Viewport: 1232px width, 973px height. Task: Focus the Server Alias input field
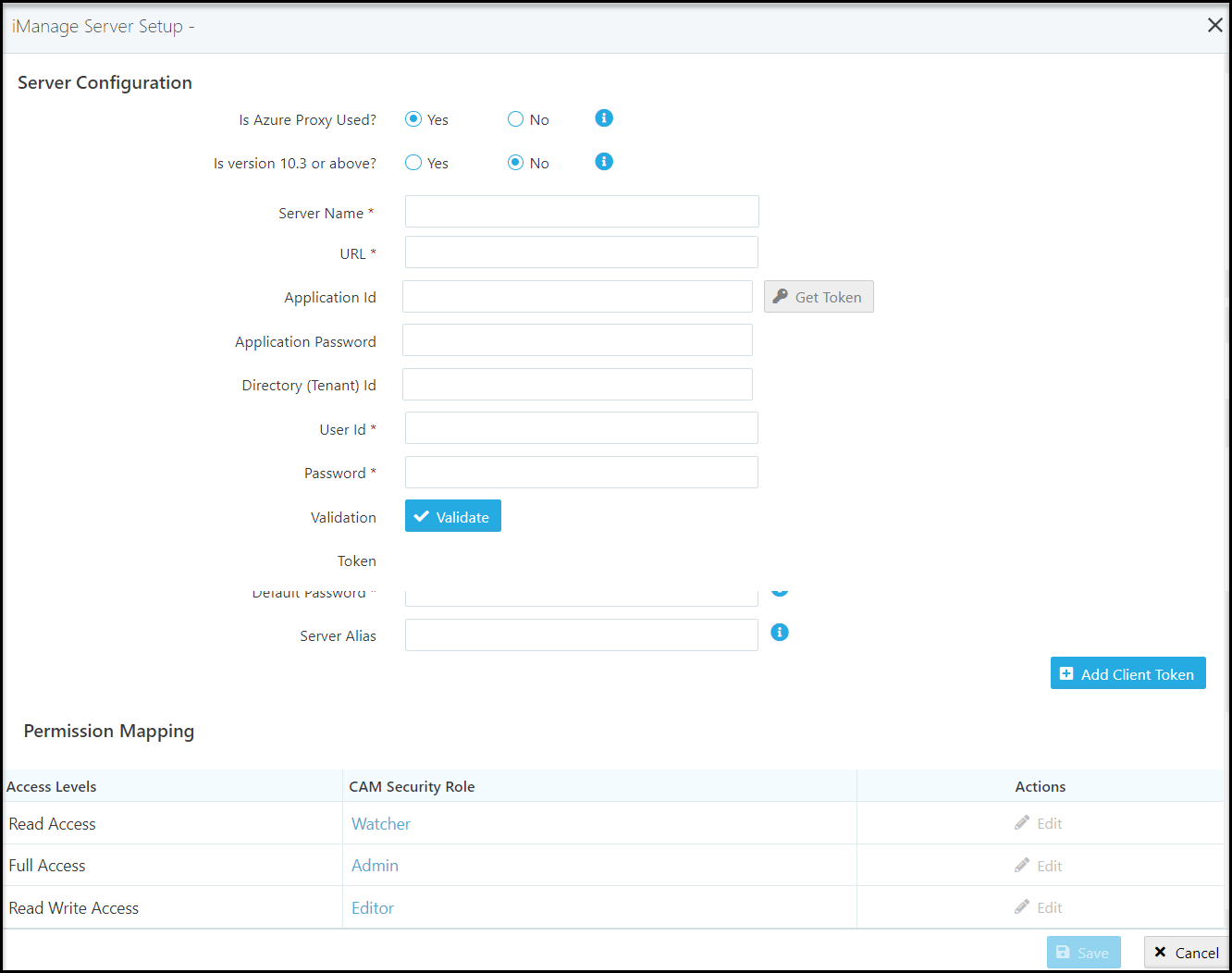pyautogui.click(x=582, y=635)
